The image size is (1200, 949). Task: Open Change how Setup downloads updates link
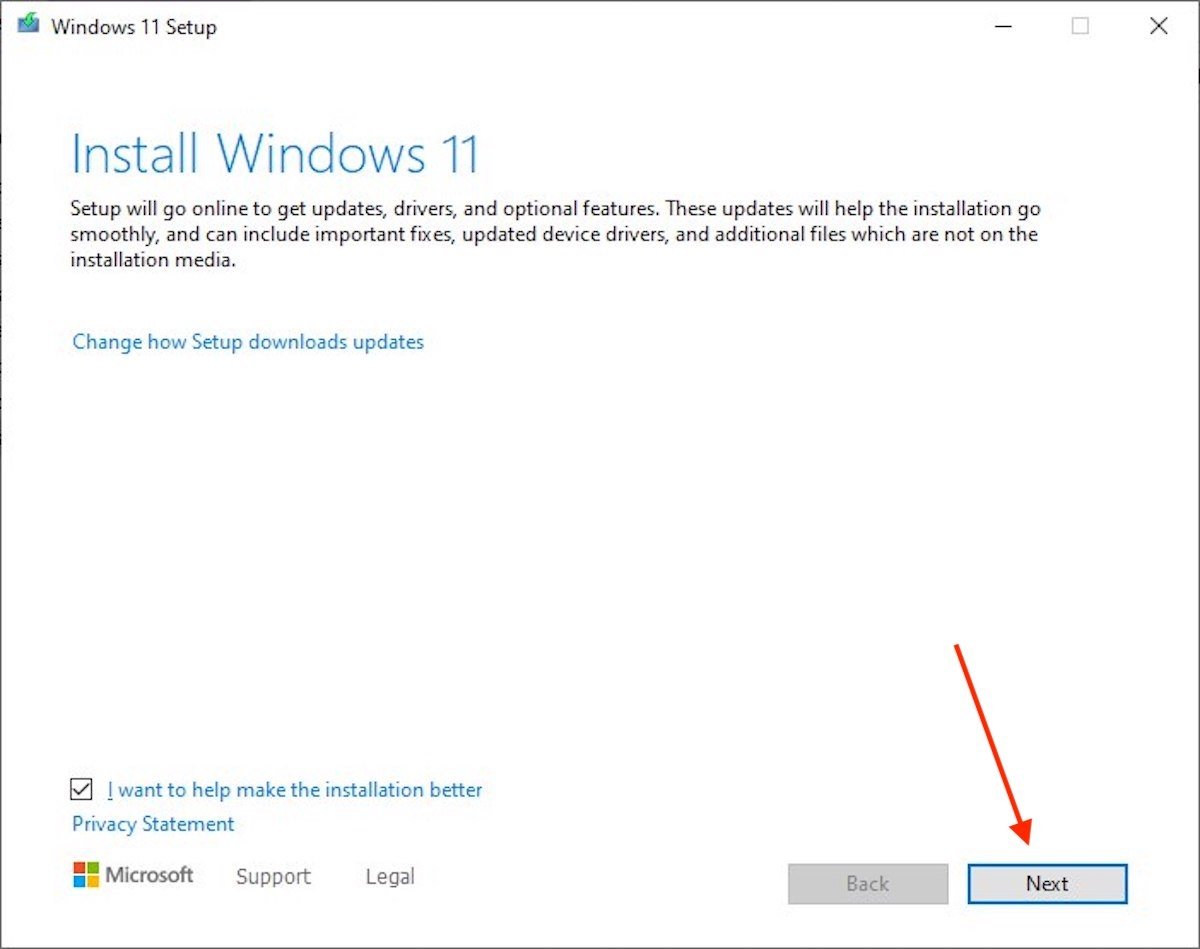248,342
